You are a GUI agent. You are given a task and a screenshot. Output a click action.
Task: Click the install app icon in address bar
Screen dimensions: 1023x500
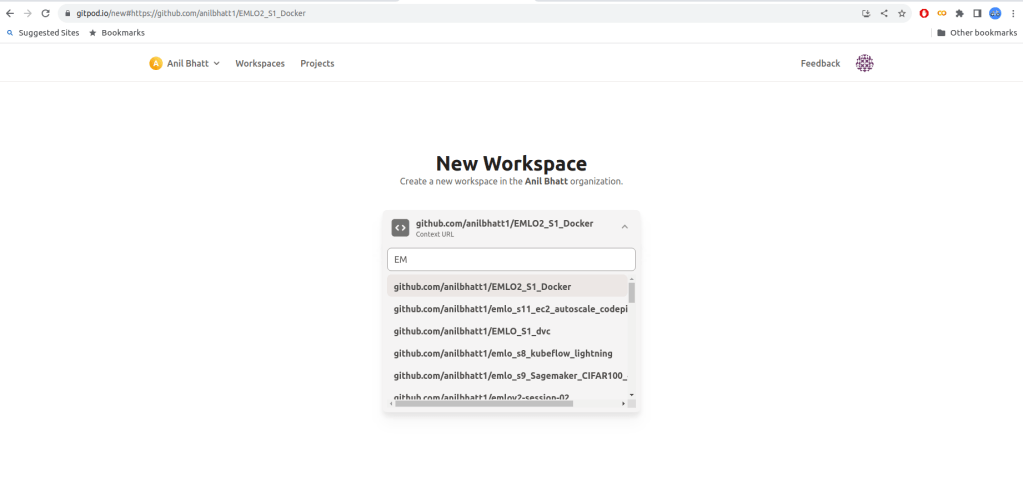866,13
